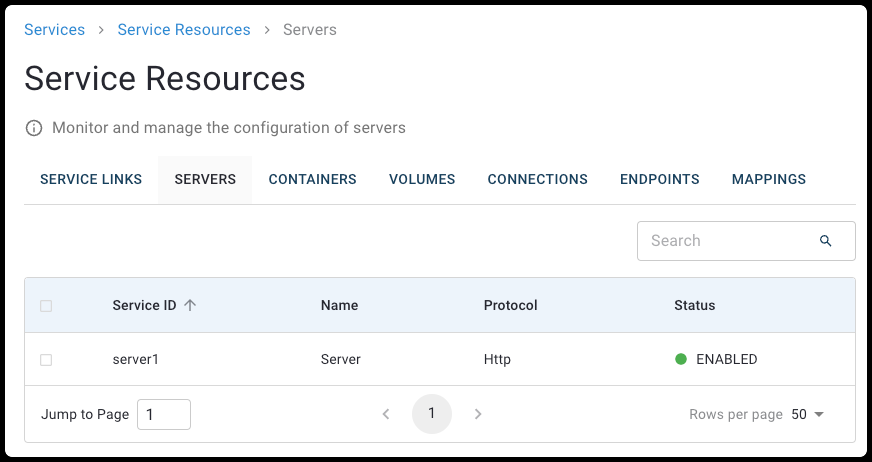The width and height of the screenshot is (872, 462).
Task: Click page 1 pagination button
Action: pos(432,414)
